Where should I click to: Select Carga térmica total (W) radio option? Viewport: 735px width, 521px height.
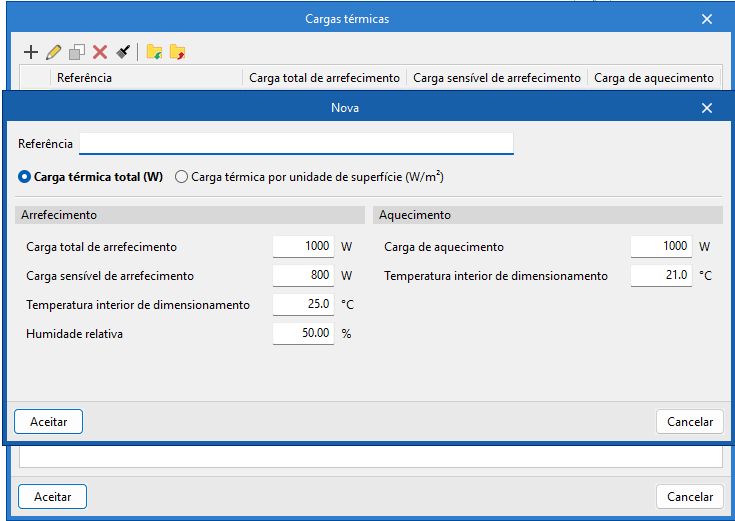point(25,177)
